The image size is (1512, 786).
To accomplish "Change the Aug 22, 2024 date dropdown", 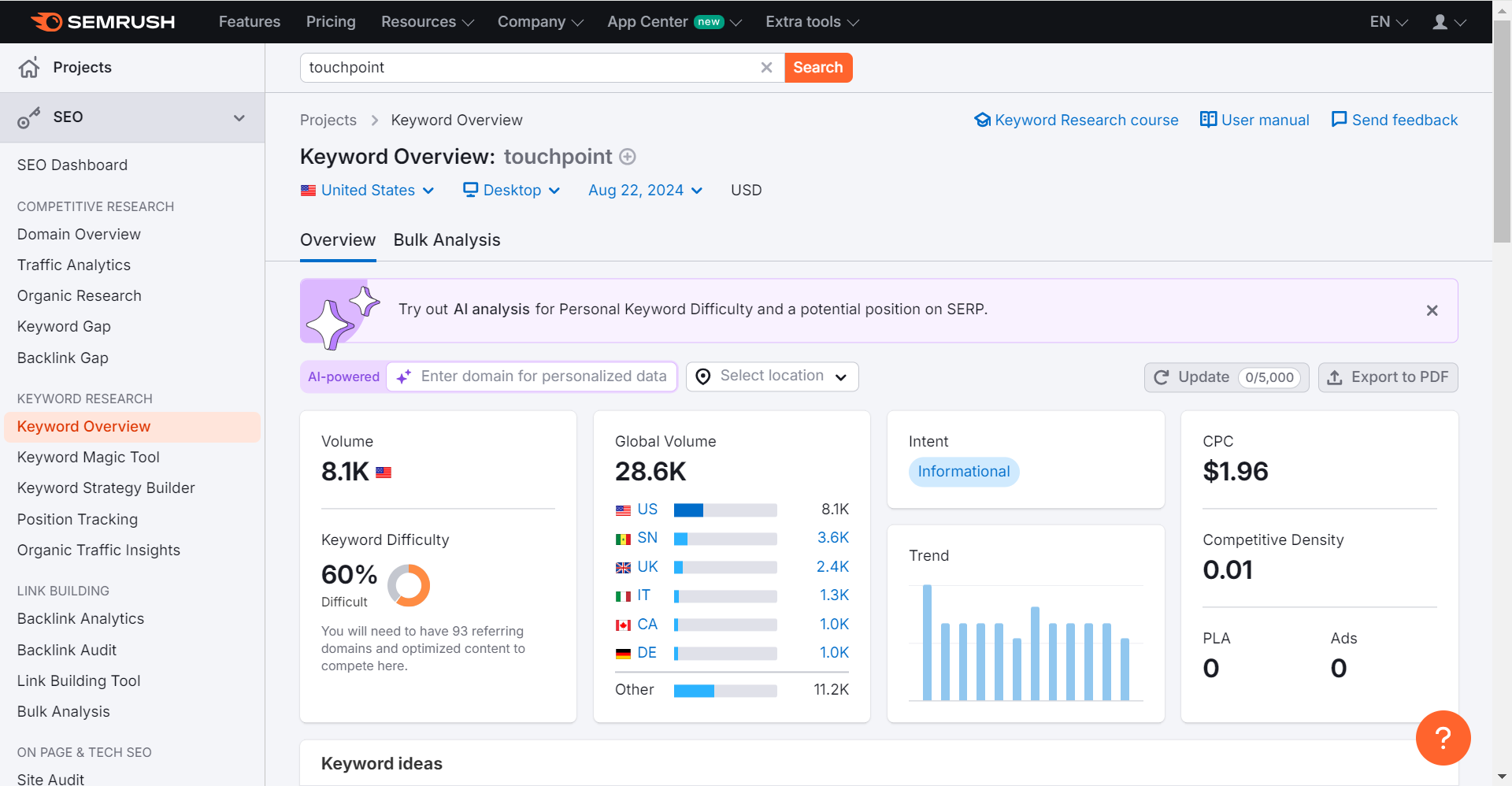I will click(x=645, y=190).
